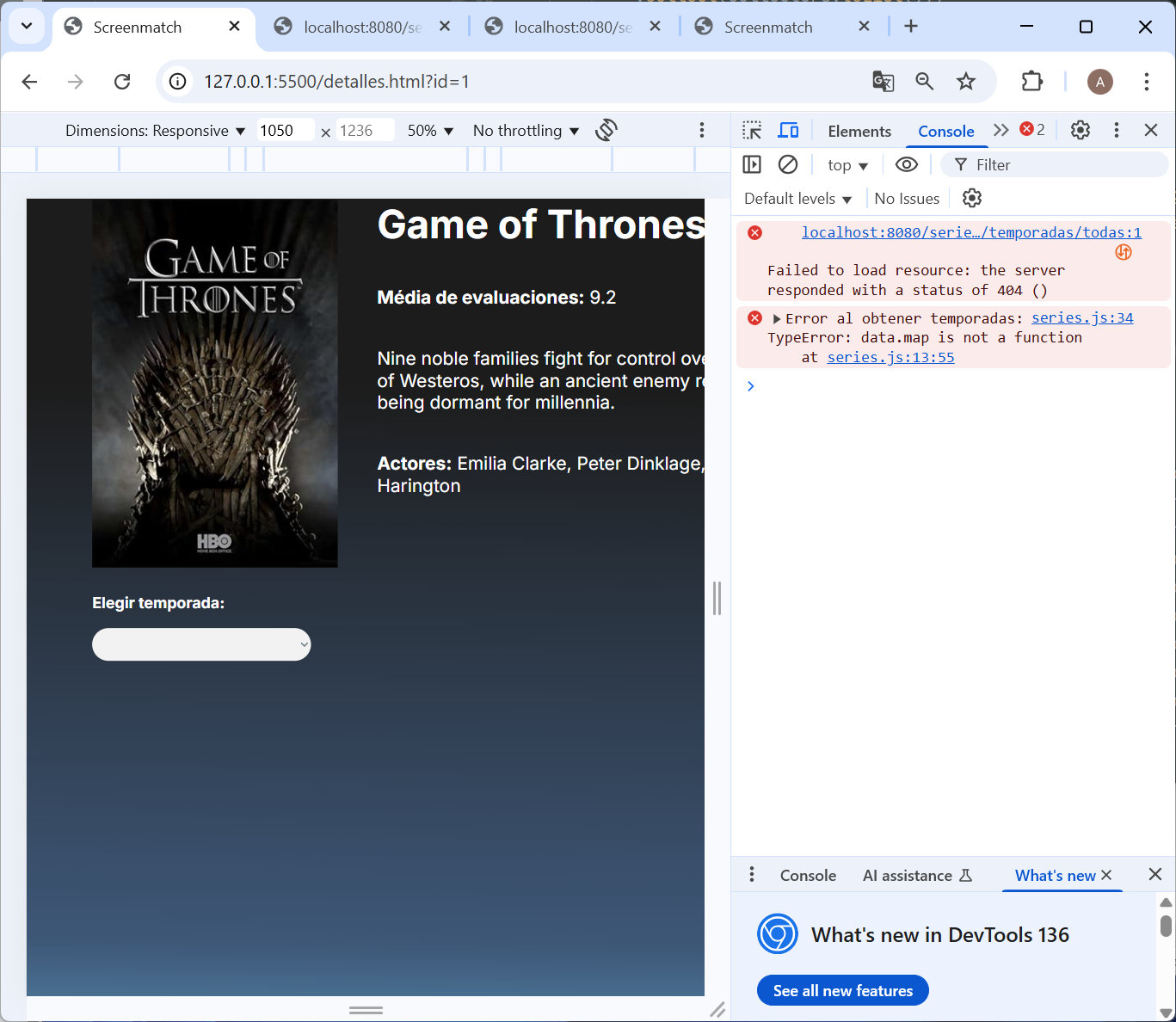
Task: Rotate the device viewport
Action: click(606, 130)
